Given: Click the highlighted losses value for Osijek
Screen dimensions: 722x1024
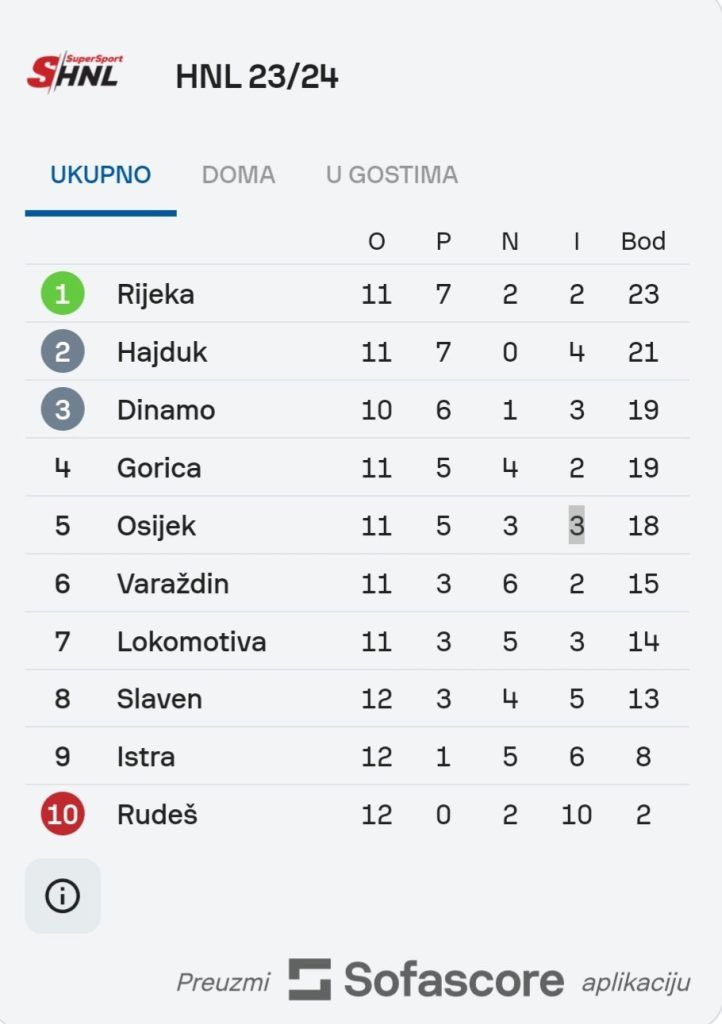Looking at the screenshot, I should click(x=576, y=525).
